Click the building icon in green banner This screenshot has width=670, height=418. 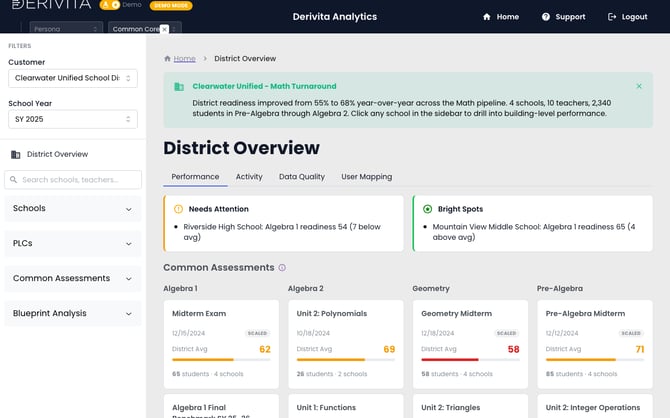click(179, 87)
